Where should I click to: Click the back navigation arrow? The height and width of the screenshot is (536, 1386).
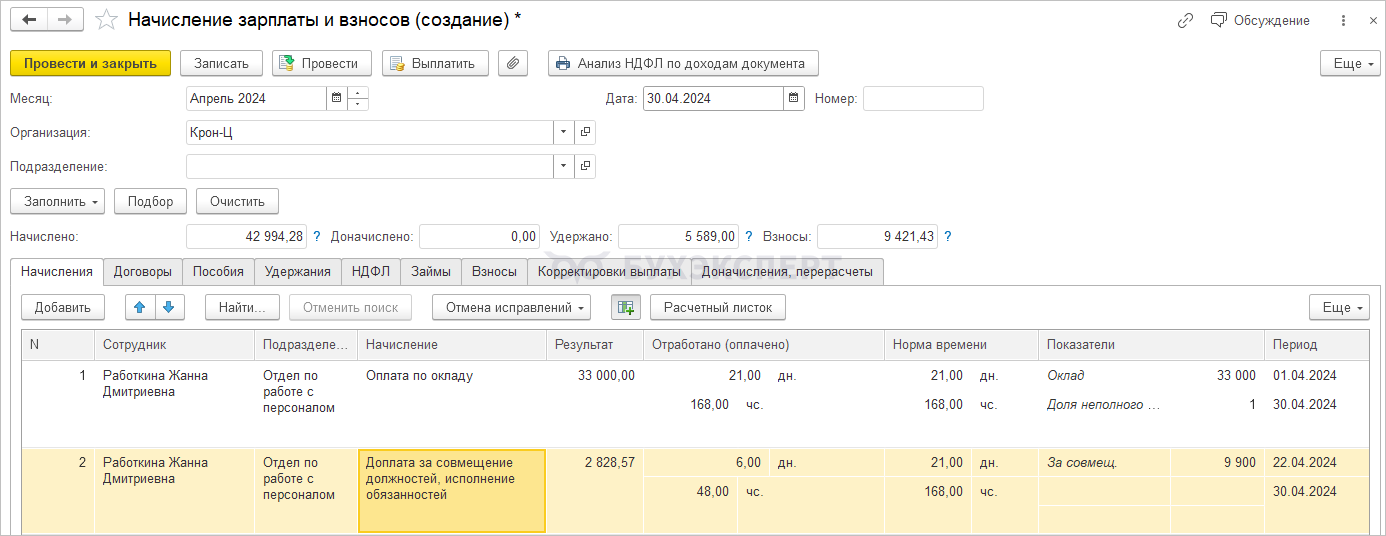click(29, 20)
